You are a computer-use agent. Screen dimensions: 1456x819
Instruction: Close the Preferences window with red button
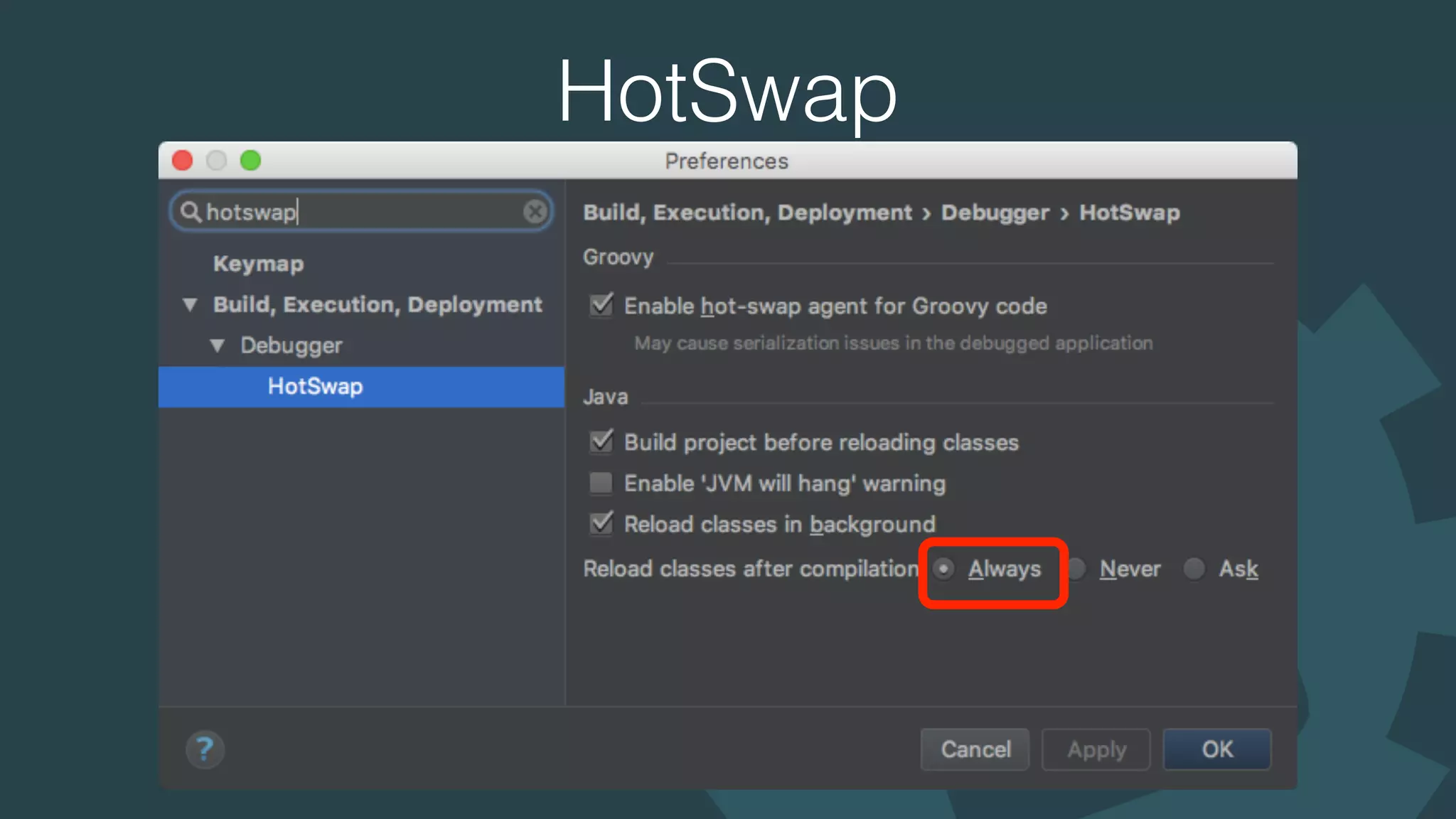tap(183, 161)
